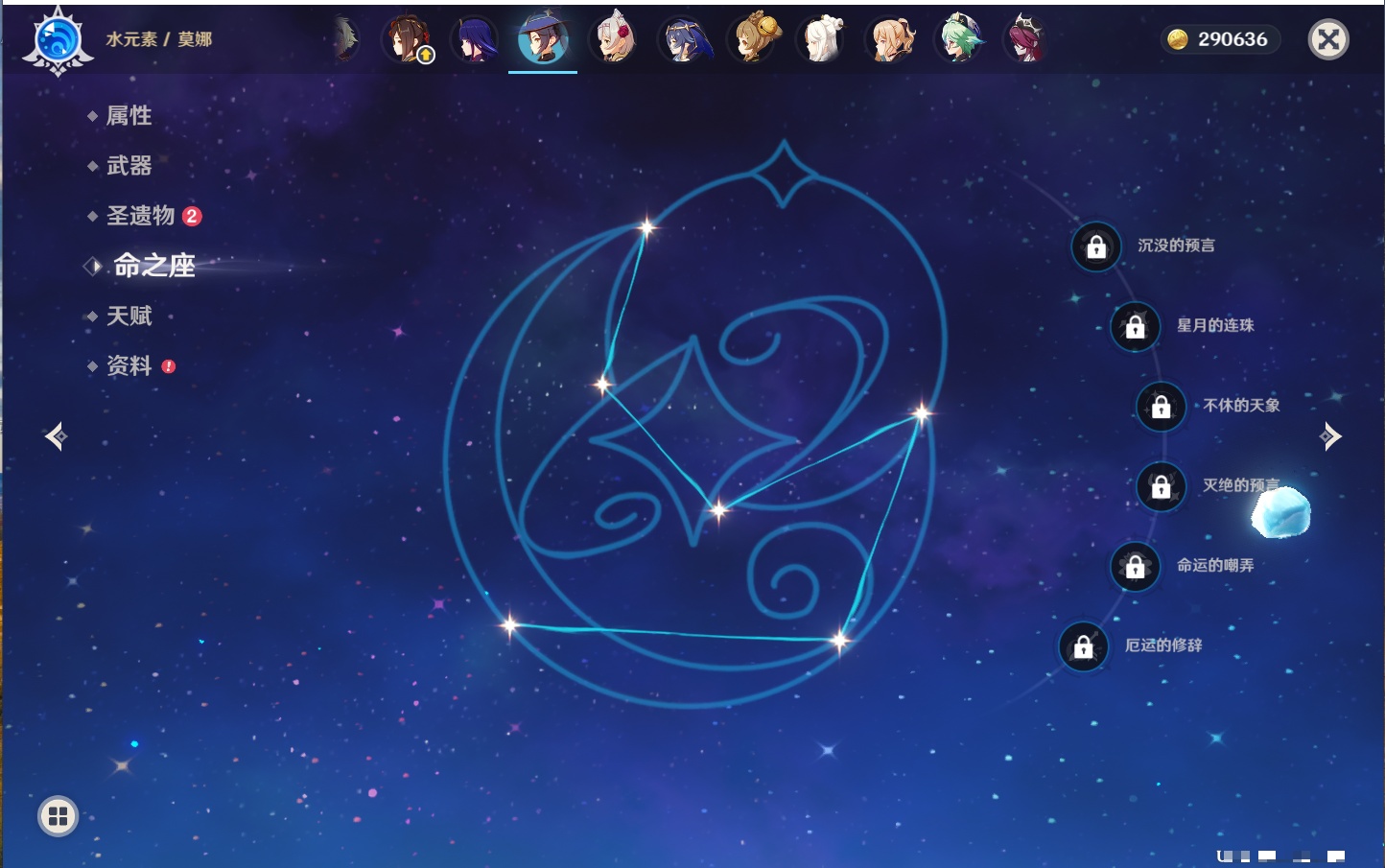Select the dark-red-haired character portrait
Image resolution: width=1385 pixels, height=868 pixels.
1025,39
